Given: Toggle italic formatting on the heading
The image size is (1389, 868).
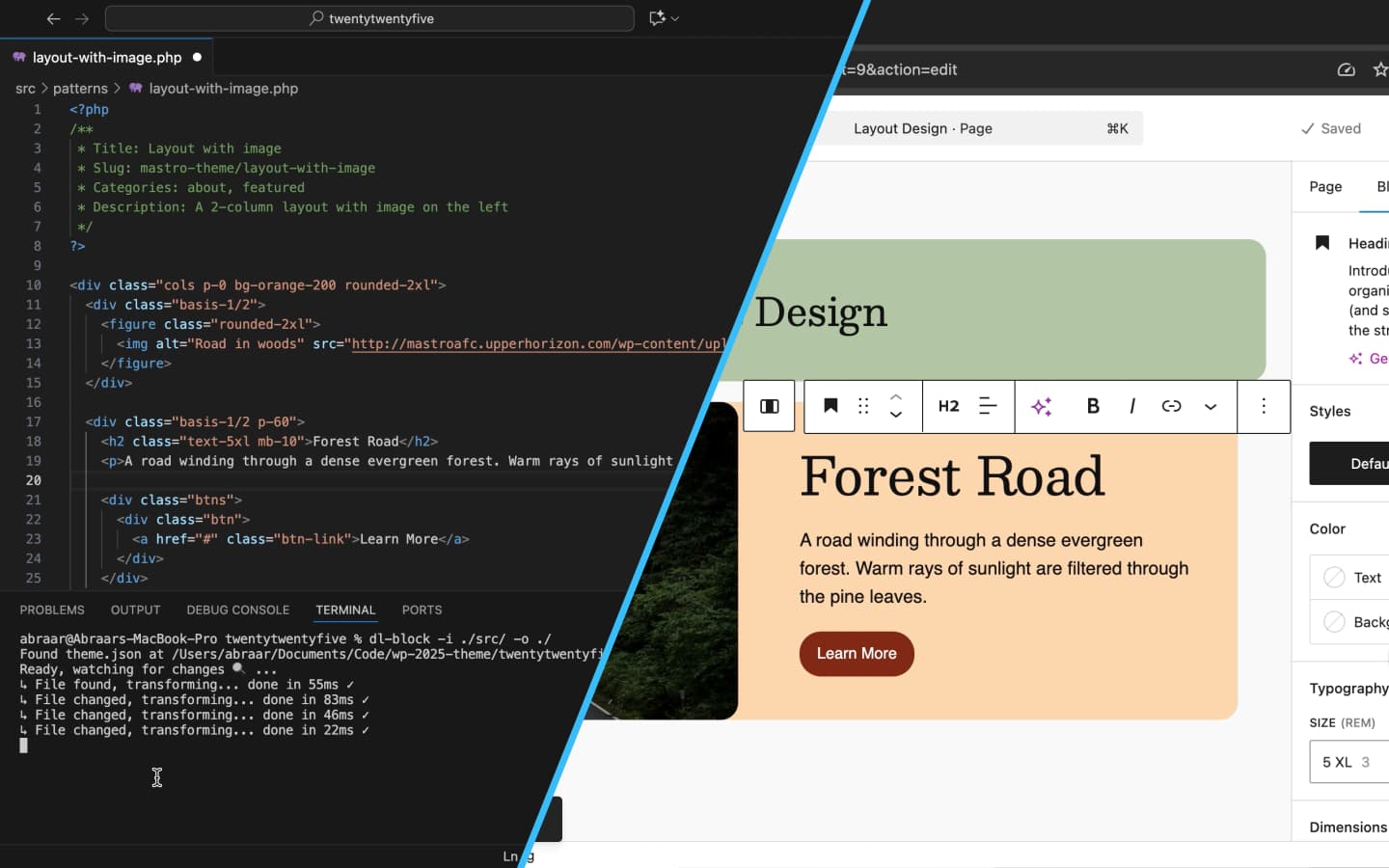Looking at the screenshot, I should point(1131,406).
